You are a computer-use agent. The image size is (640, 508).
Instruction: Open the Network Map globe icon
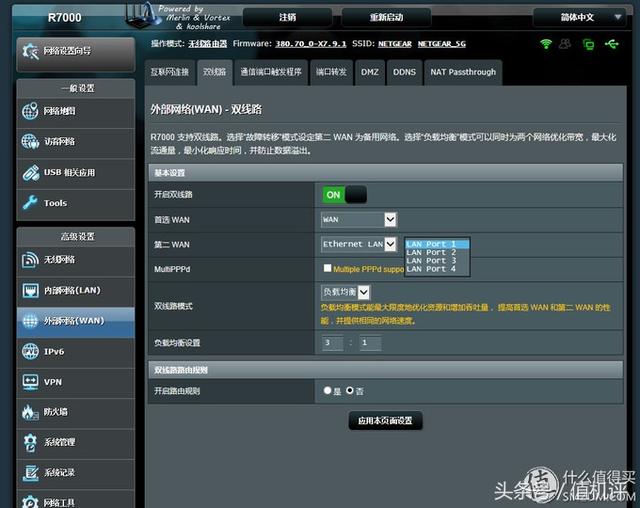point(30,111)
